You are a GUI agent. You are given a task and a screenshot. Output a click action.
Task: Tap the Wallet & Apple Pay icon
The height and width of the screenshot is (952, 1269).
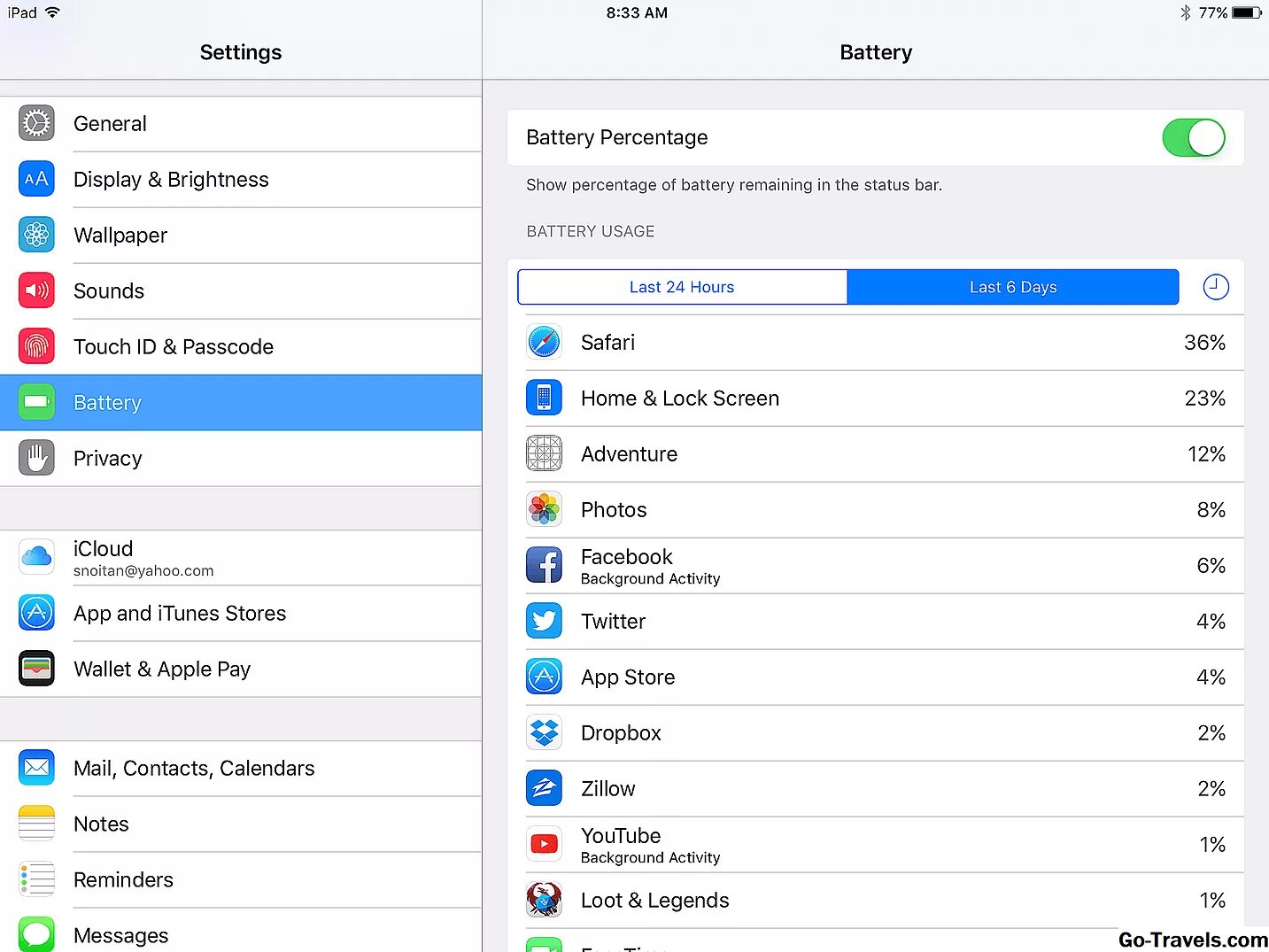36,669
